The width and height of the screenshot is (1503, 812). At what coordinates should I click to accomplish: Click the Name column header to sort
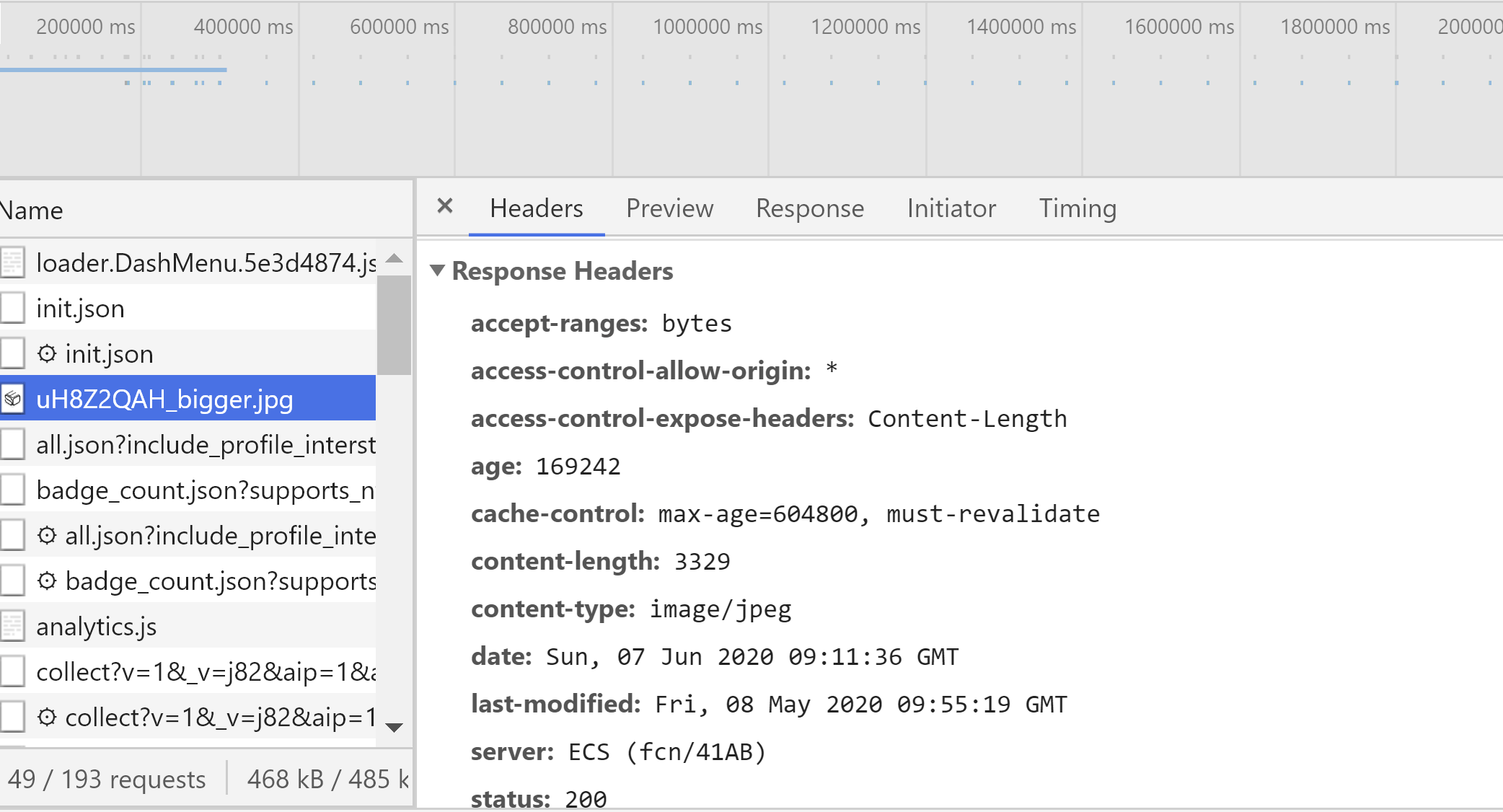pos(32,210)
